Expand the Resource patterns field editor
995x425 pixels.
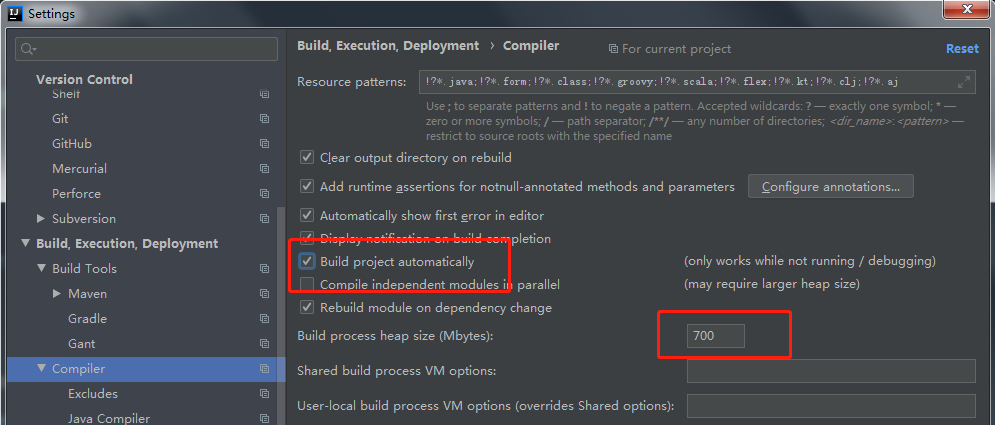pyautogui.click(x=964, y=82)
